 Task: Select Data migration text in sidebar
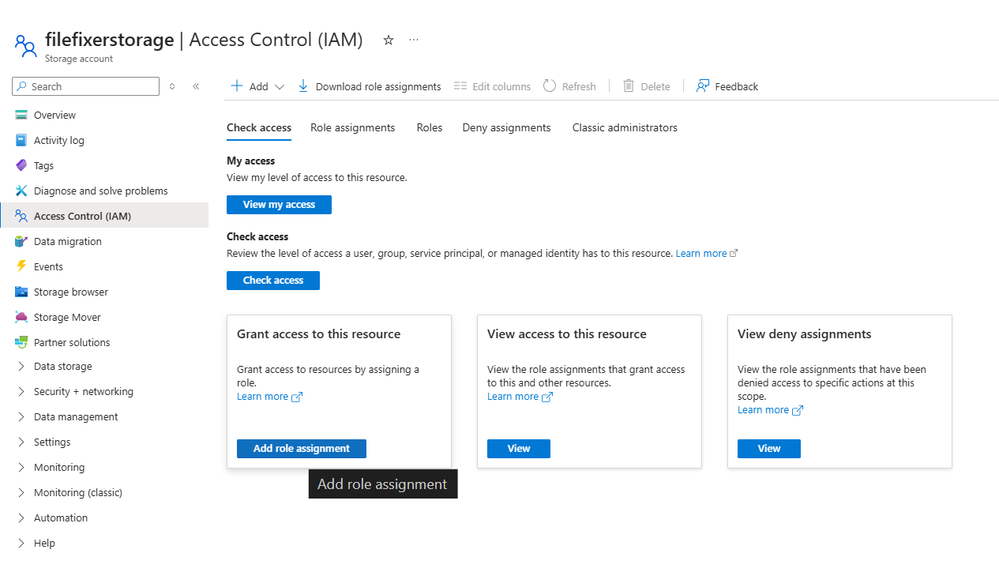[68, 241]
